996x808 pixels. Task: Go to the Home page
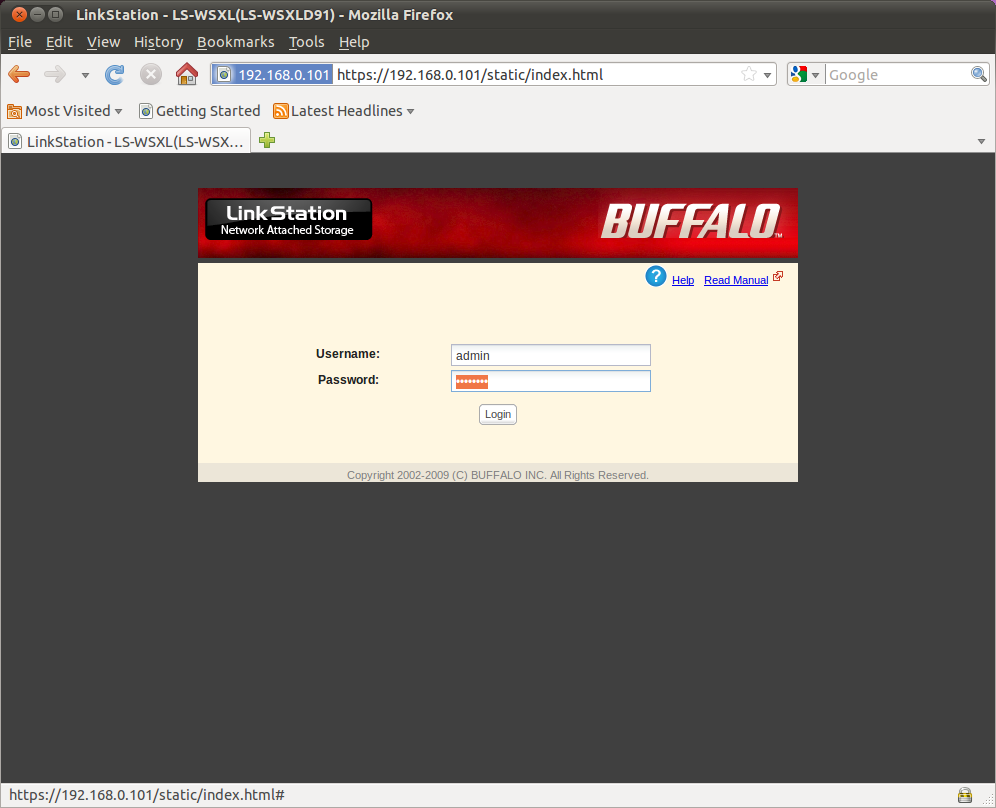click(x=187, y=74)
